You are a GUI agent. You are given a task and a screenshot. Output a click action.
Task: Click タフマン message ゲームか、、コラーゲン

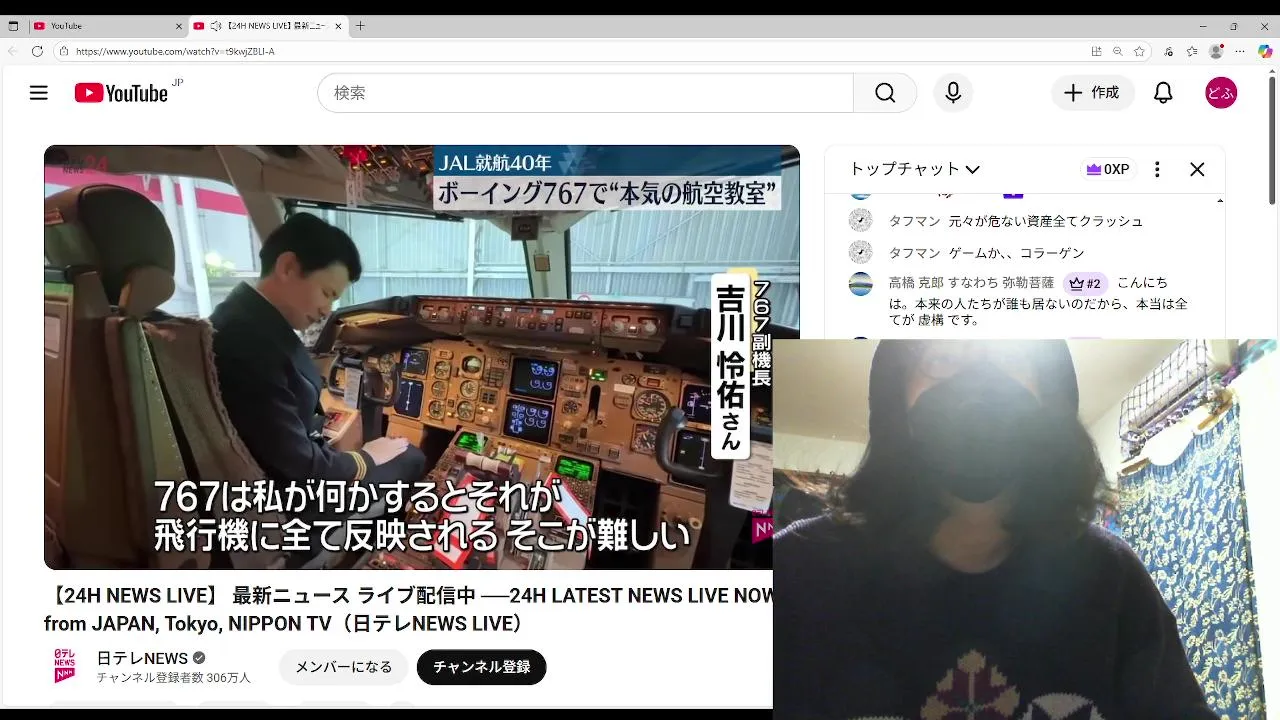1017,253
